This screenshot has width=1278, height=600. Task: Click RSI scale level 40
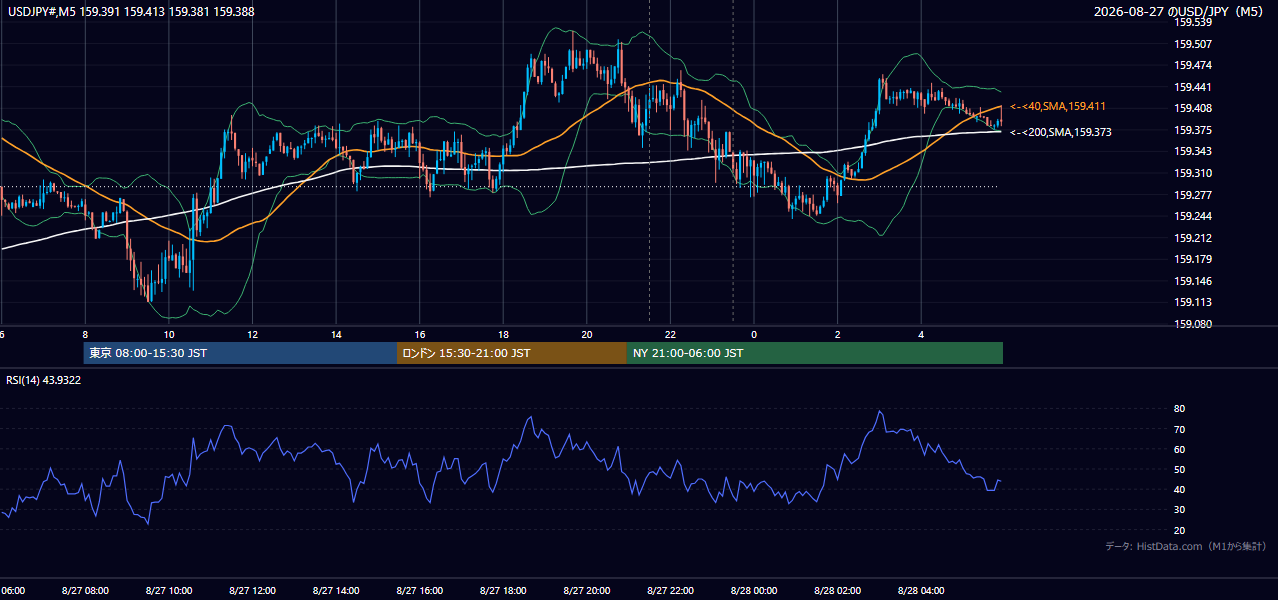tap(1179, 489)
